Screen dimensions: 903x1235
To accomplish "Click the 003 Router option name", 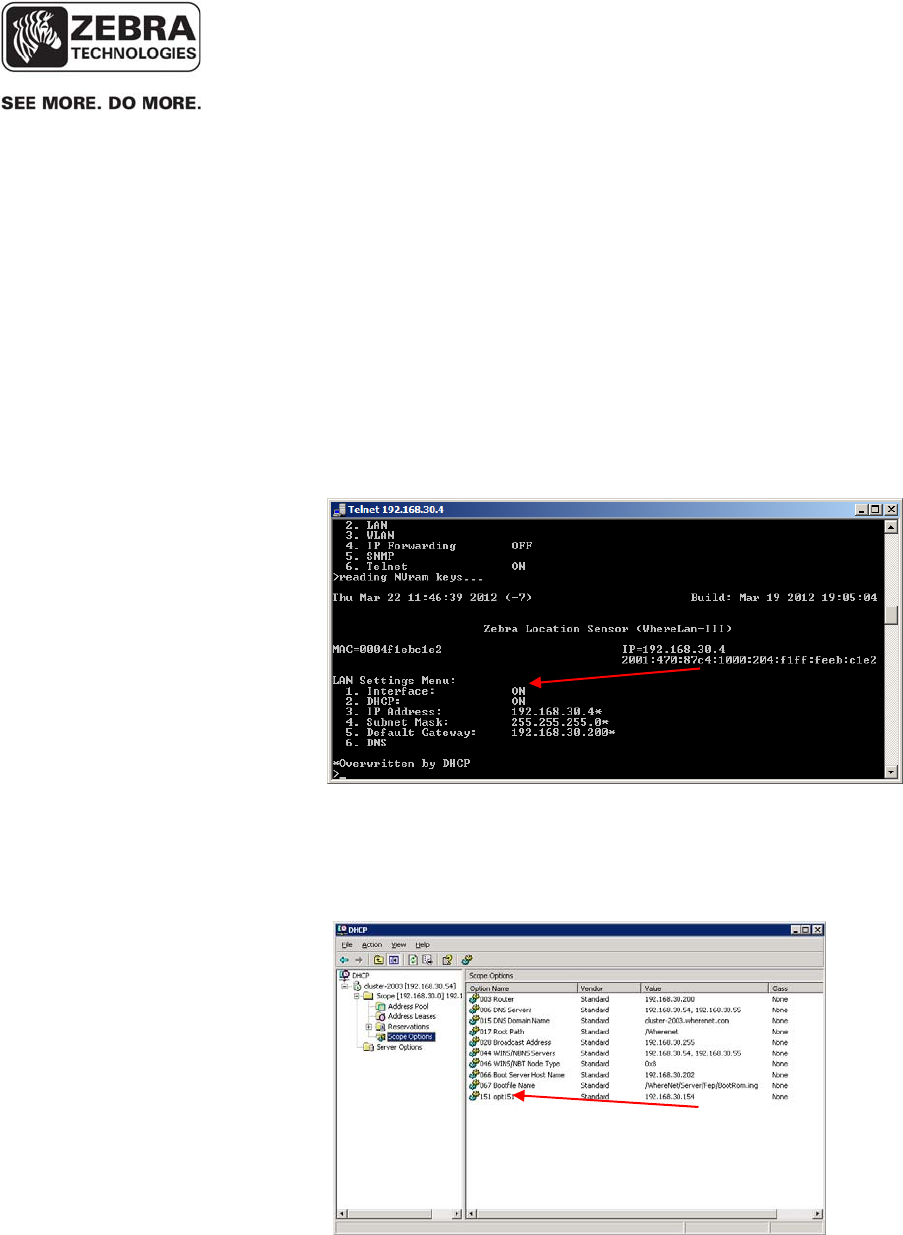I will [x=496, y=999].
